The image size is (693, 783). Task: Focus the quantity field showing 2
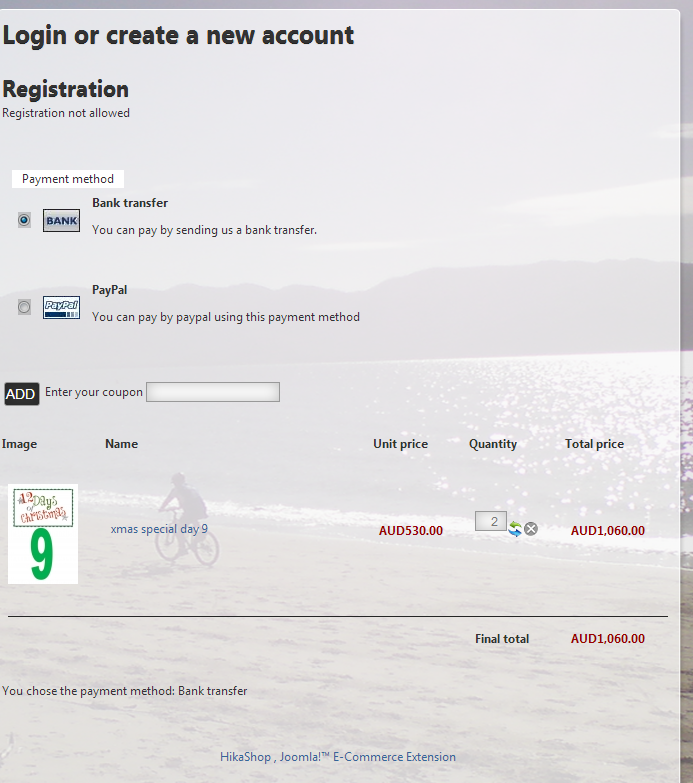491,521
